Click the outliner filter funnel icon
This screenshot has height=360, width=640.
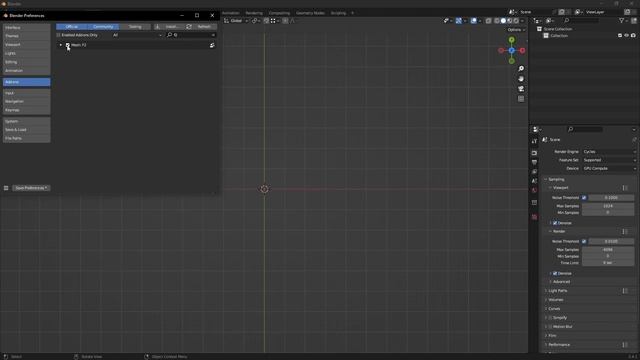pyautogui.click(x=621, y=20)
